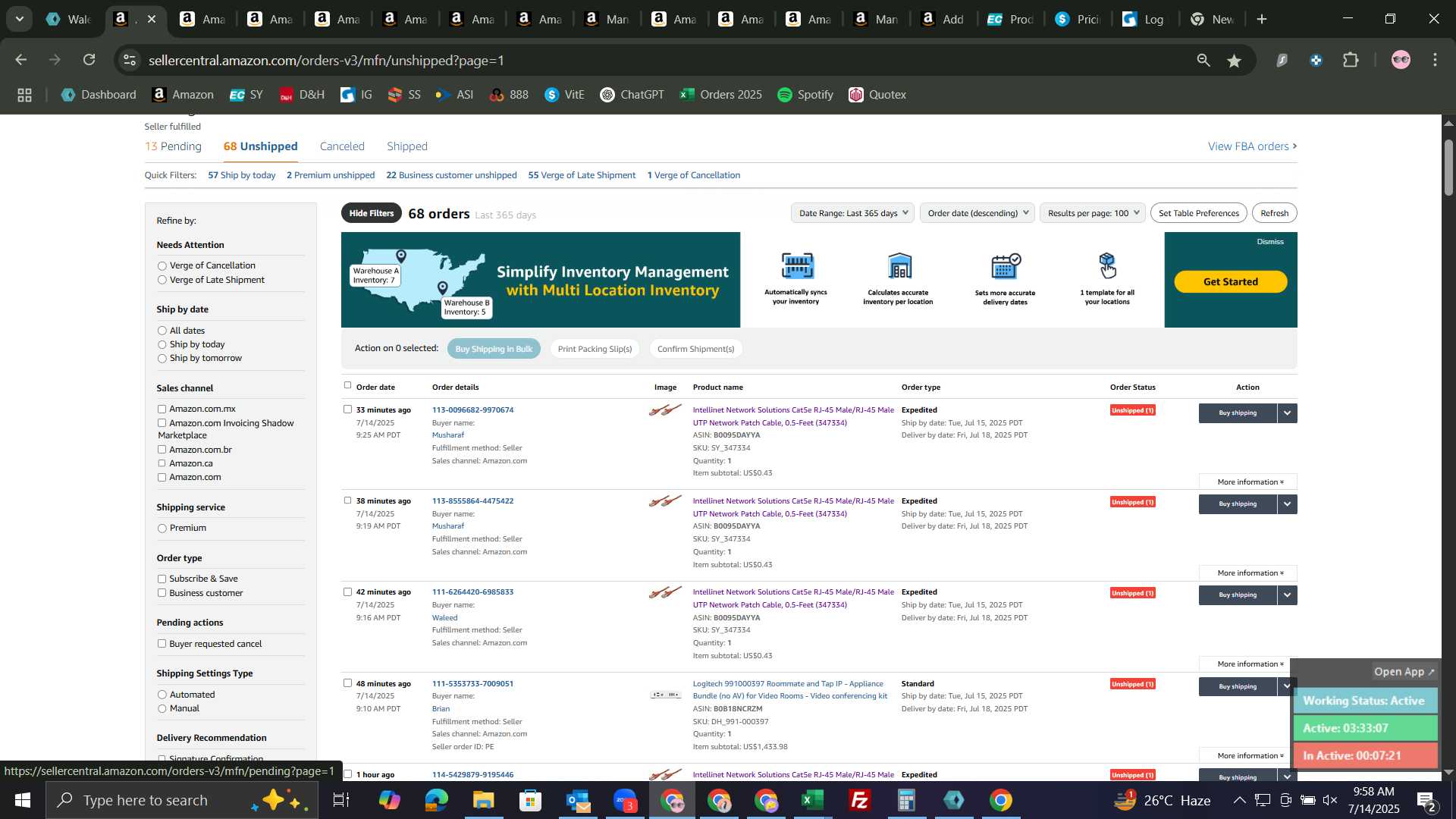Image resolution: width=1456 pixels, height=819 pixels.
Task: Open View FBA orders link
Action: click(1252, 146)
